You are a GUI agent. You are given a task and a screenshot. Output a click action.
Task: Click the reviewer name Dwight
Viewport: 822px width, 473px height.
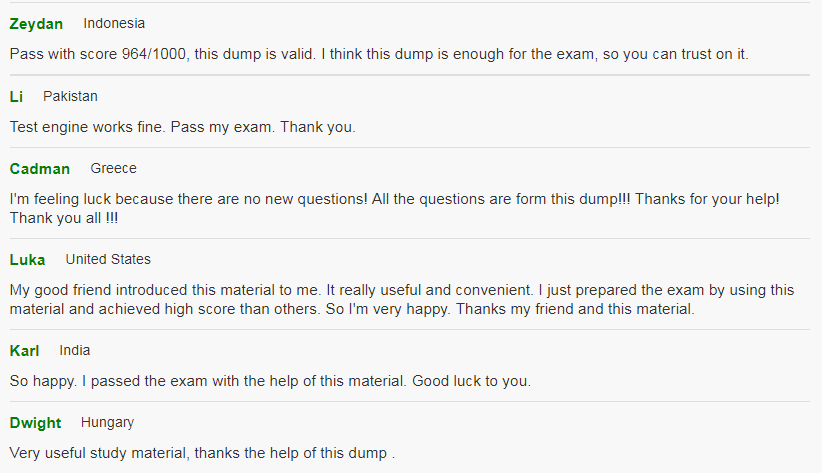coord(35,423)
